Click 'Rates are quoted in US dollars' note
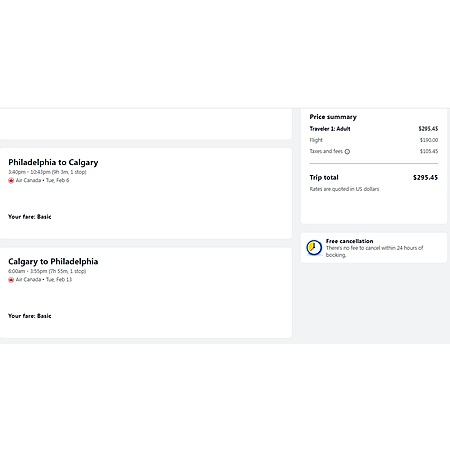The width and height of the screenshot is (450, 450). point(344,189)
